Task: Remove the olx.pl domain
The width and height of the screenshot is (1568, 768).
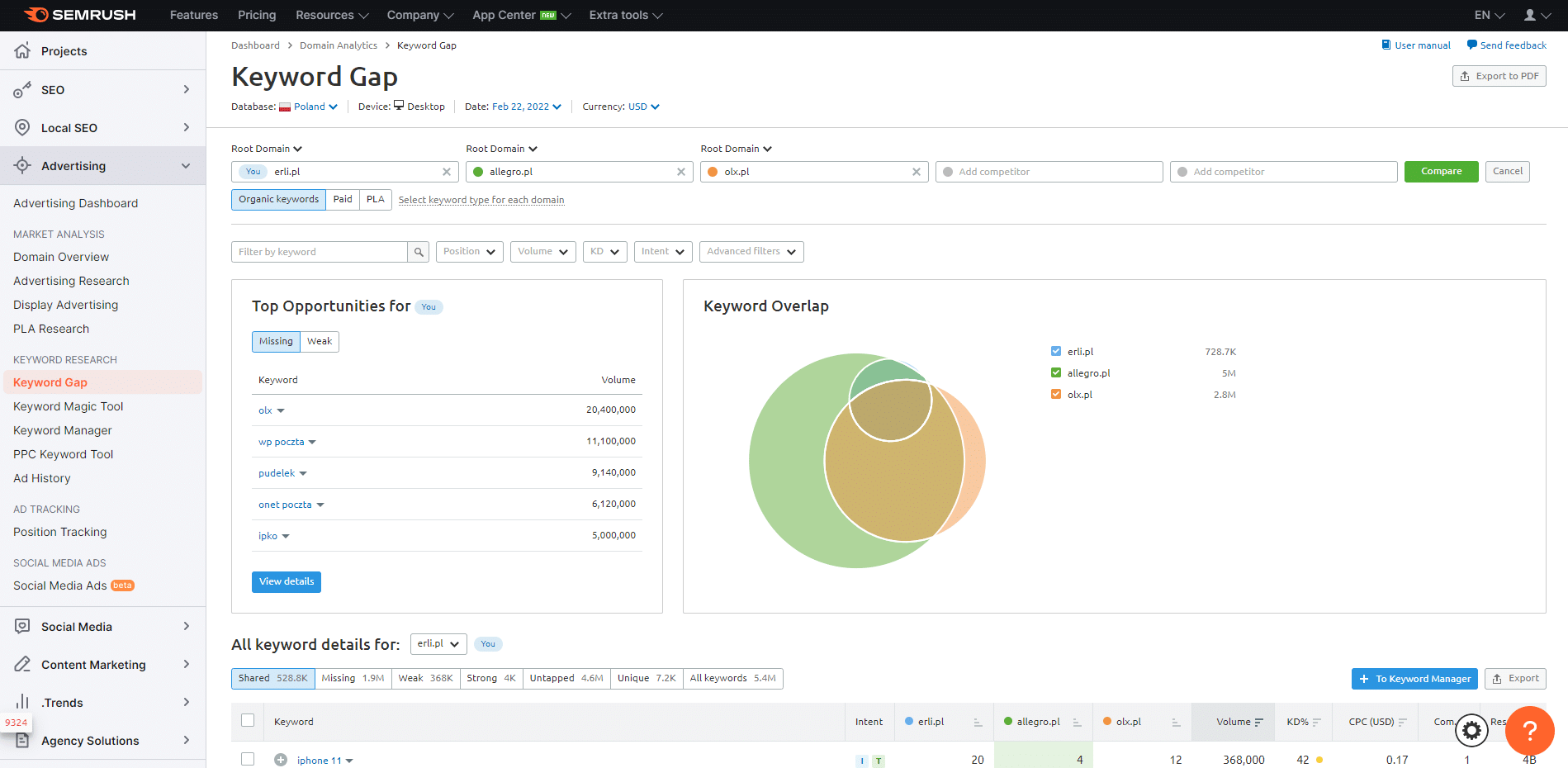Action: pos(917,172)
